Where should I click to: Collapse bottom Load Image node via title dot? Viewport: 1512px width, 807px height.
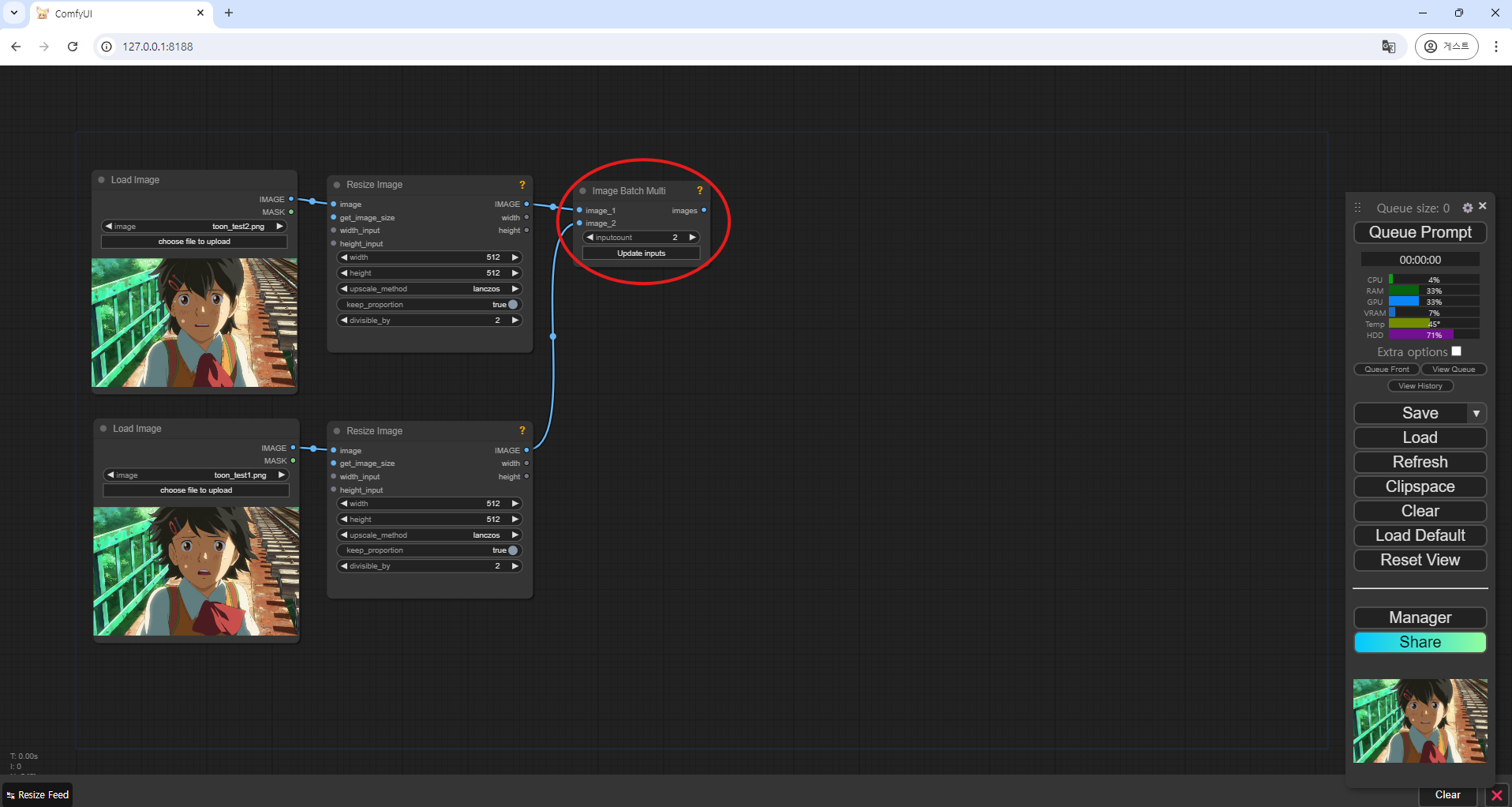103,429
